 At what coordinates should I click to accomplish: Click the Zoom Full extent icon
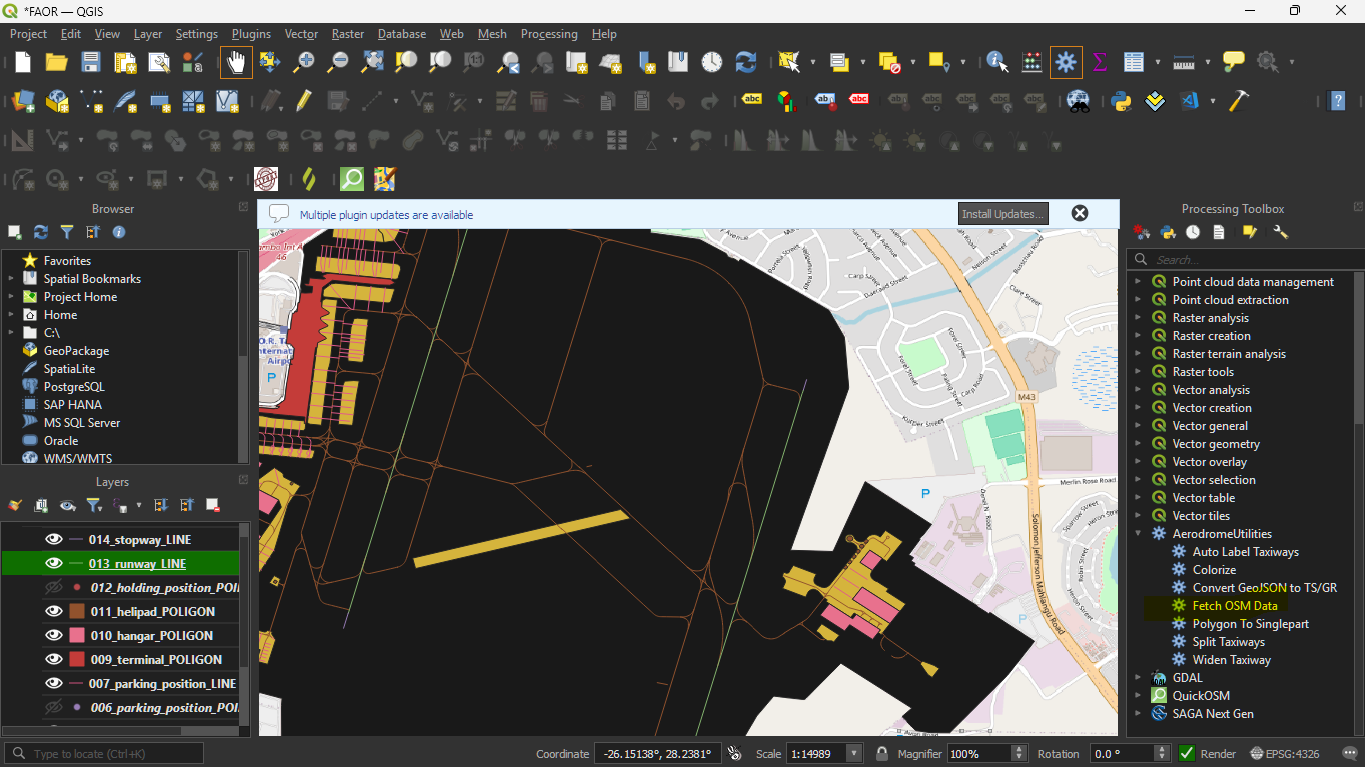372,62
